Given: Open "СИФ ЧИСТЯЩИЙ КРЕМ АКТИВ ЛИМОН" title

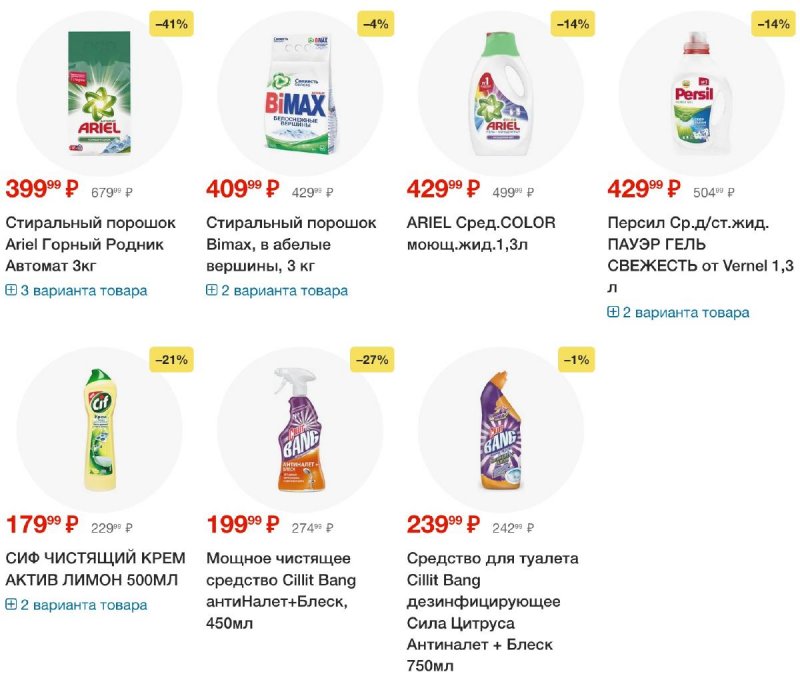Looking at the screenshot, I should tap(95, 569).
